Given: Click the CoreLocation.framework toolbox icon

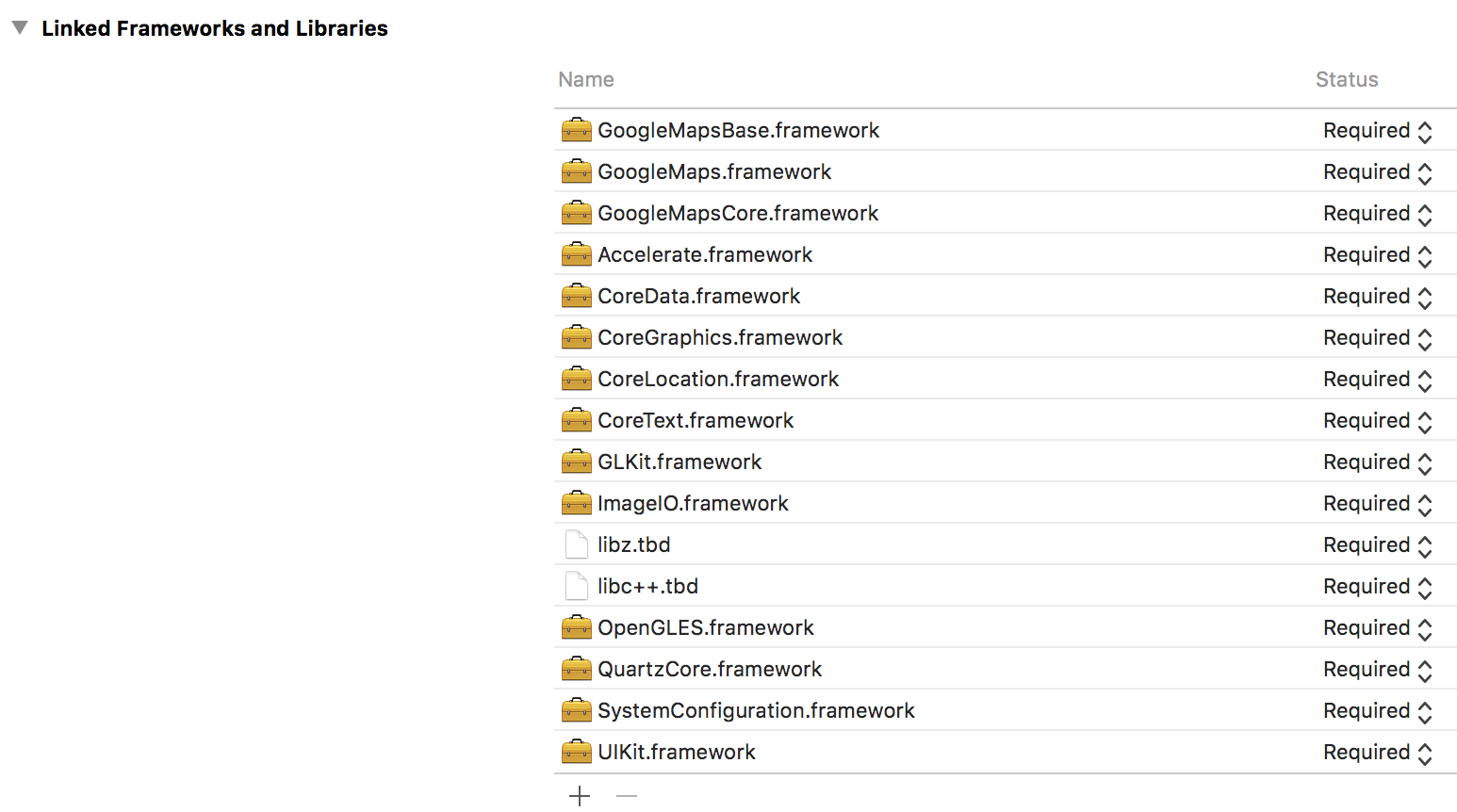Looking at the screenshot, I should tap(576, 379).
